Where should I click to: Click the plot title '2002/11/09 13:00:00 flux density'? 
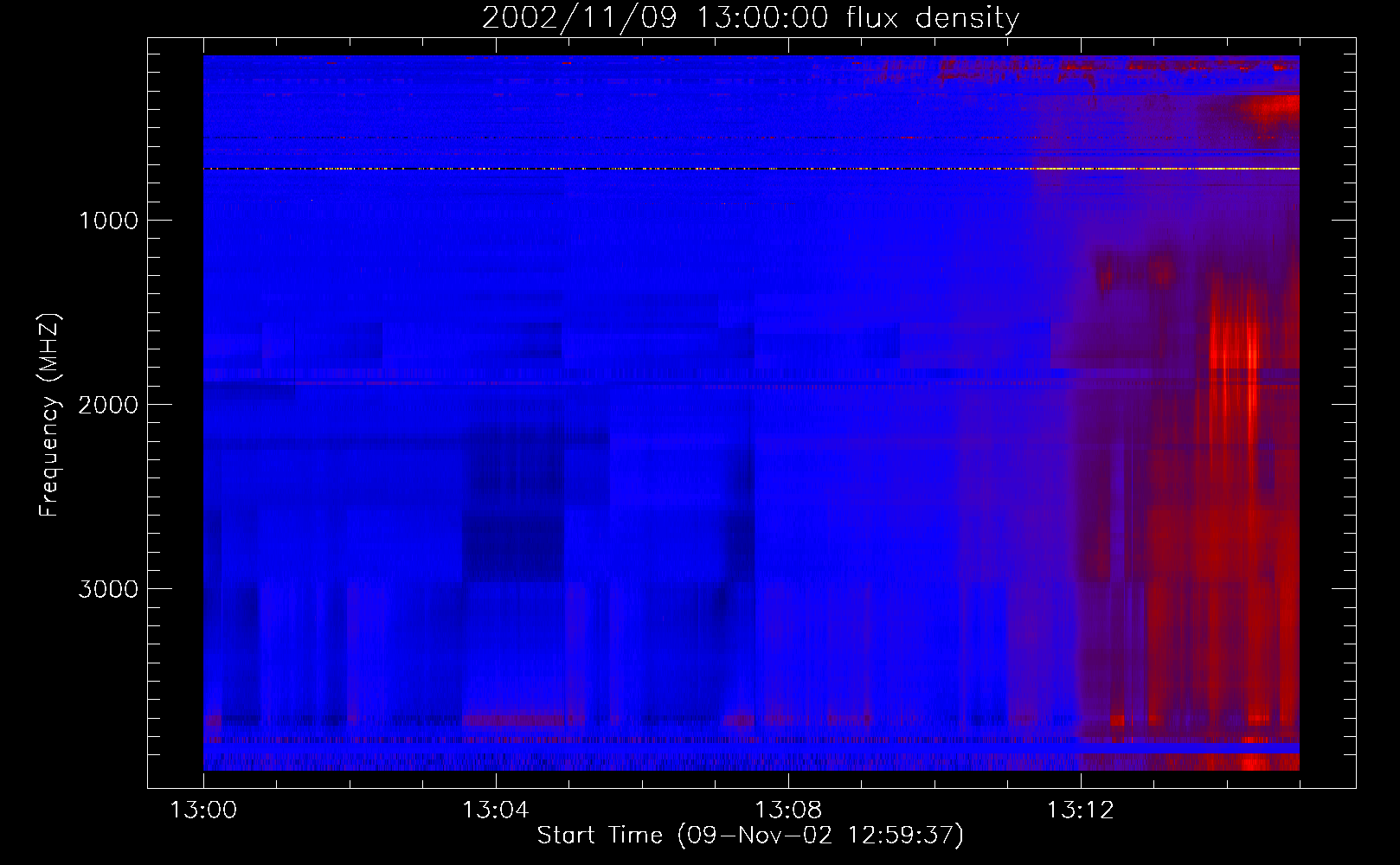point(750,18)
